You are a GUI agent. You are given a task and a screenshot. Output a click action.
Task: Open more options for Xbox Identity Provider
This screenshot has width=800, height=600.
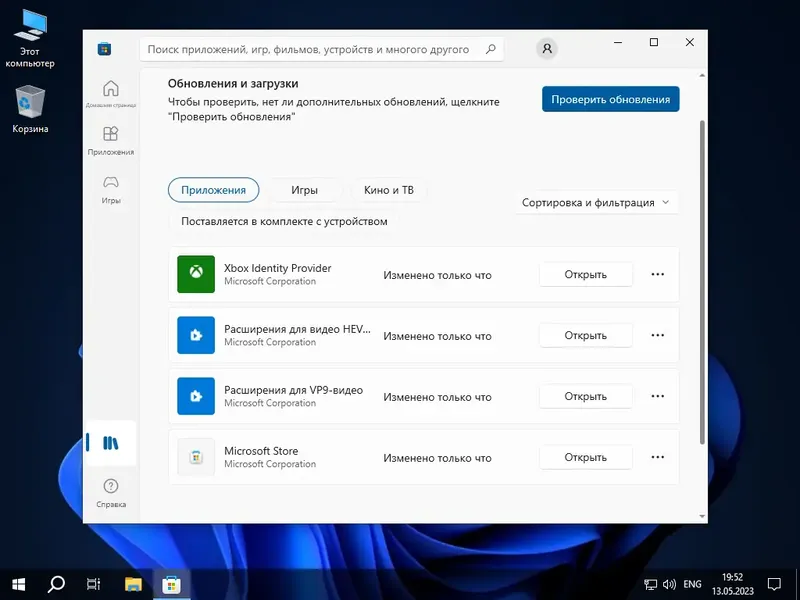[x=657, y=274]
